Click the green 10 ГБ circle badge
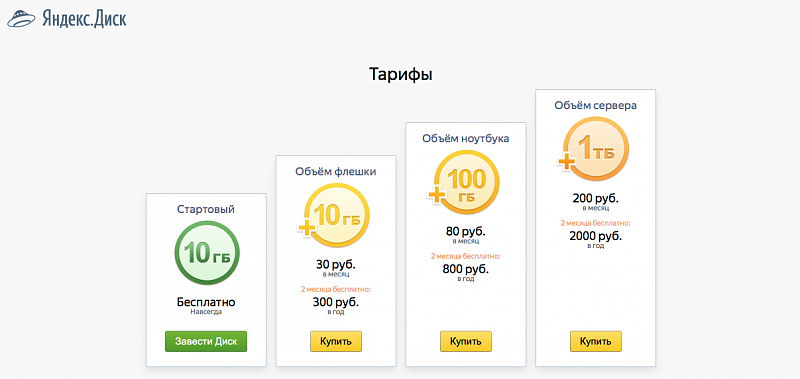 pyautogui.click(x=207, y=253)
